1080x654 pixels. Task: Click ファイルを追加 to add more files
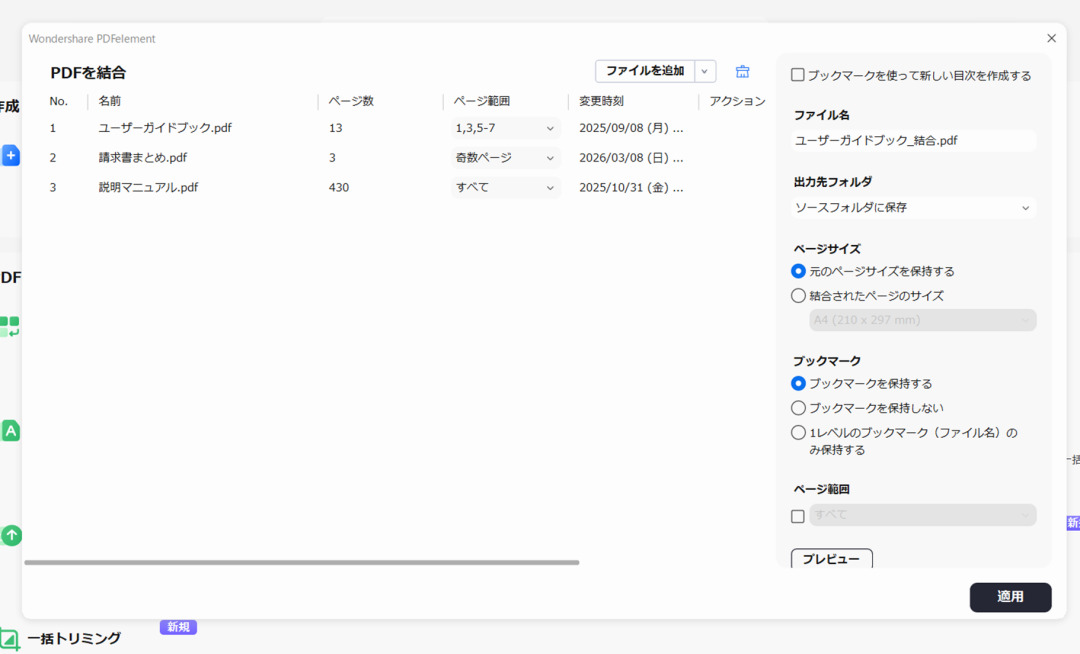pos(643,71)
